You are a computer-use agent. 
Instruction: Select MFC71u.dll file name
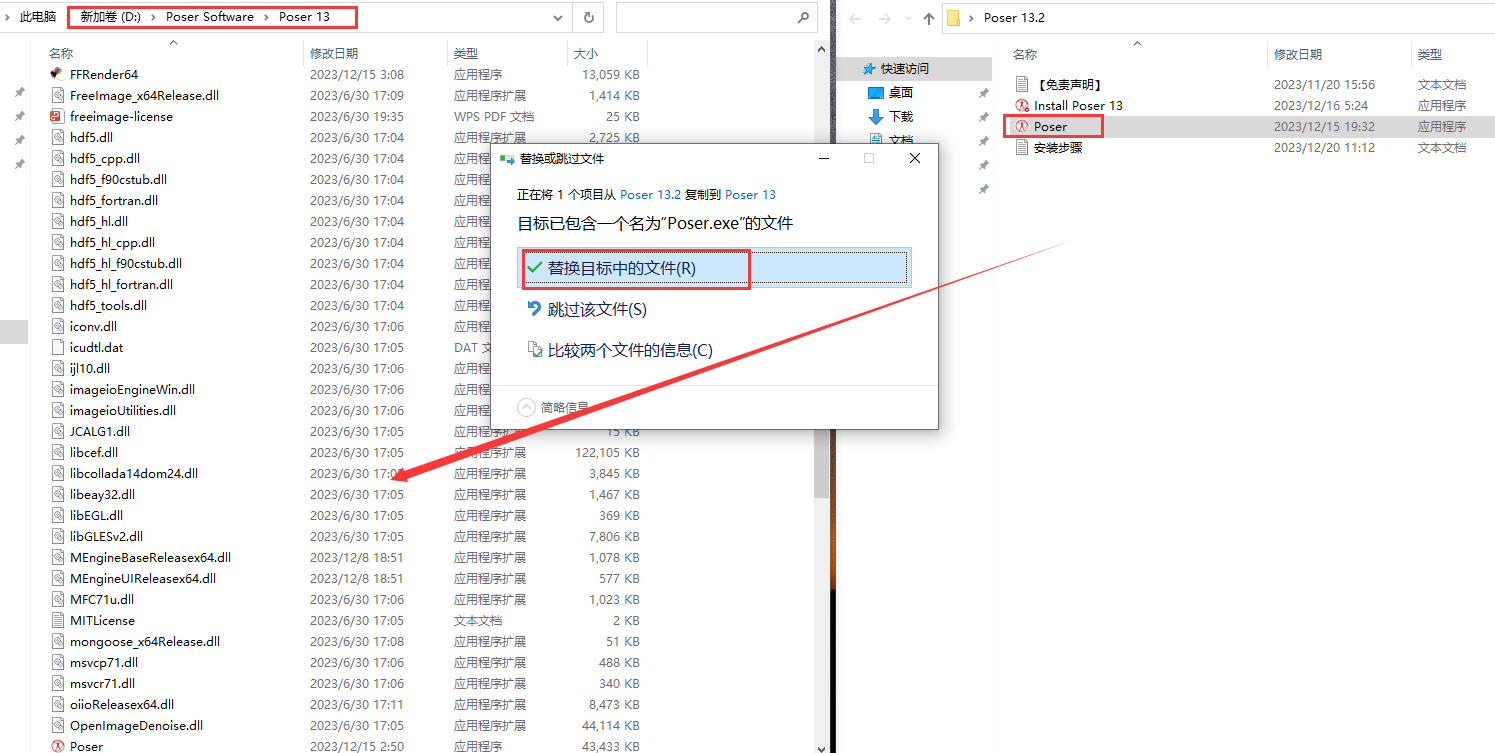tap(102, 599)
